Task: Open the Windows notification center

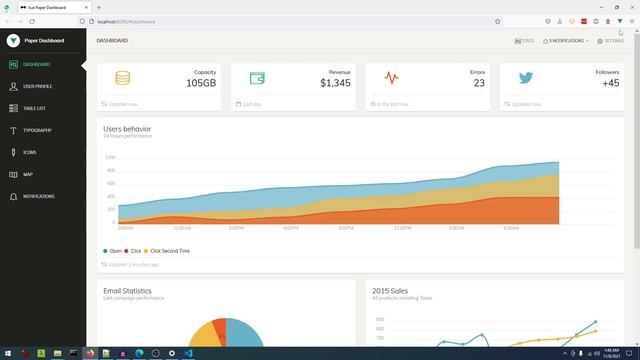Action: tap(629, 353)
